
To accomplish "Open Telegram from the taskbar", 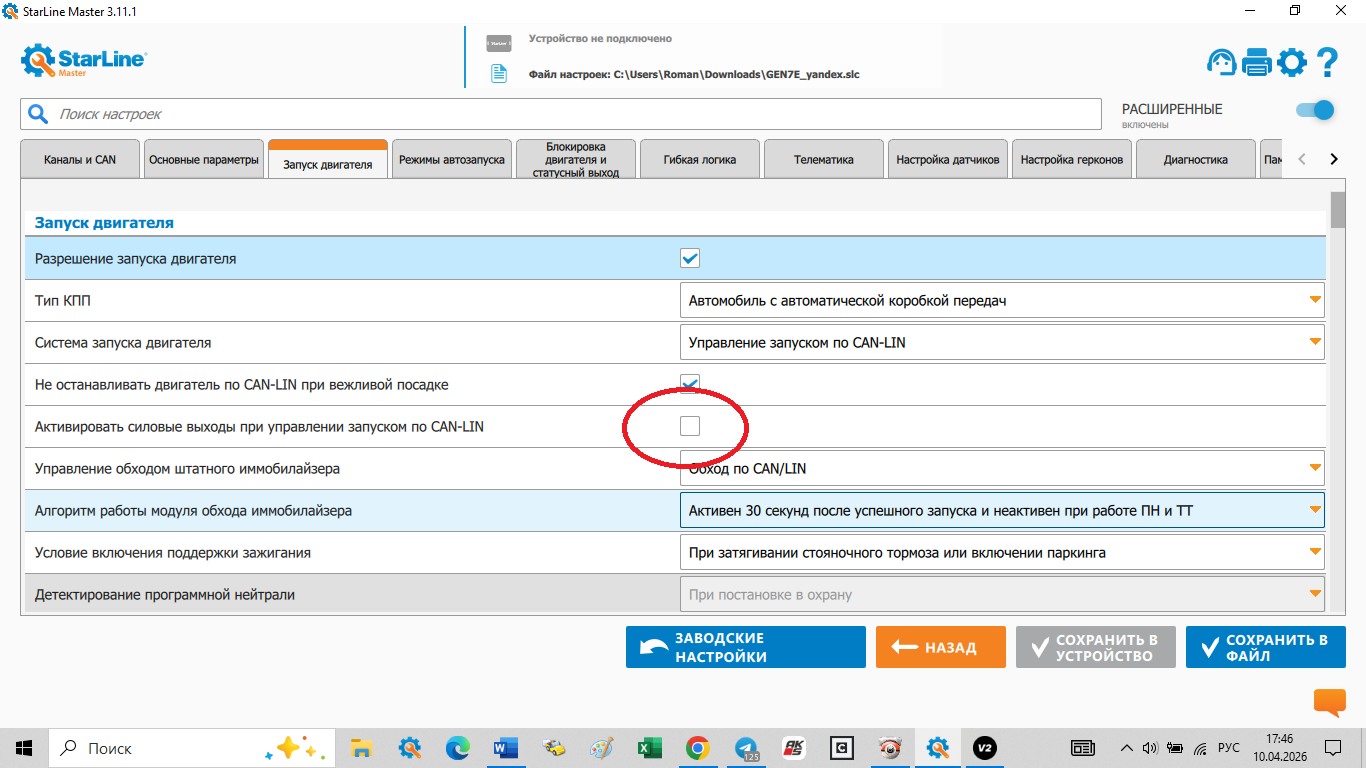I will tap(745, 748).
